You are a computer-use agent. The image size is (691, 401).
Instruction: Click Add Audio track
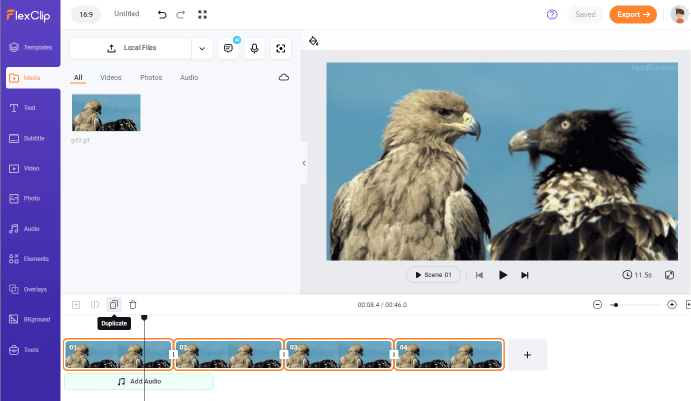(139, 382)
